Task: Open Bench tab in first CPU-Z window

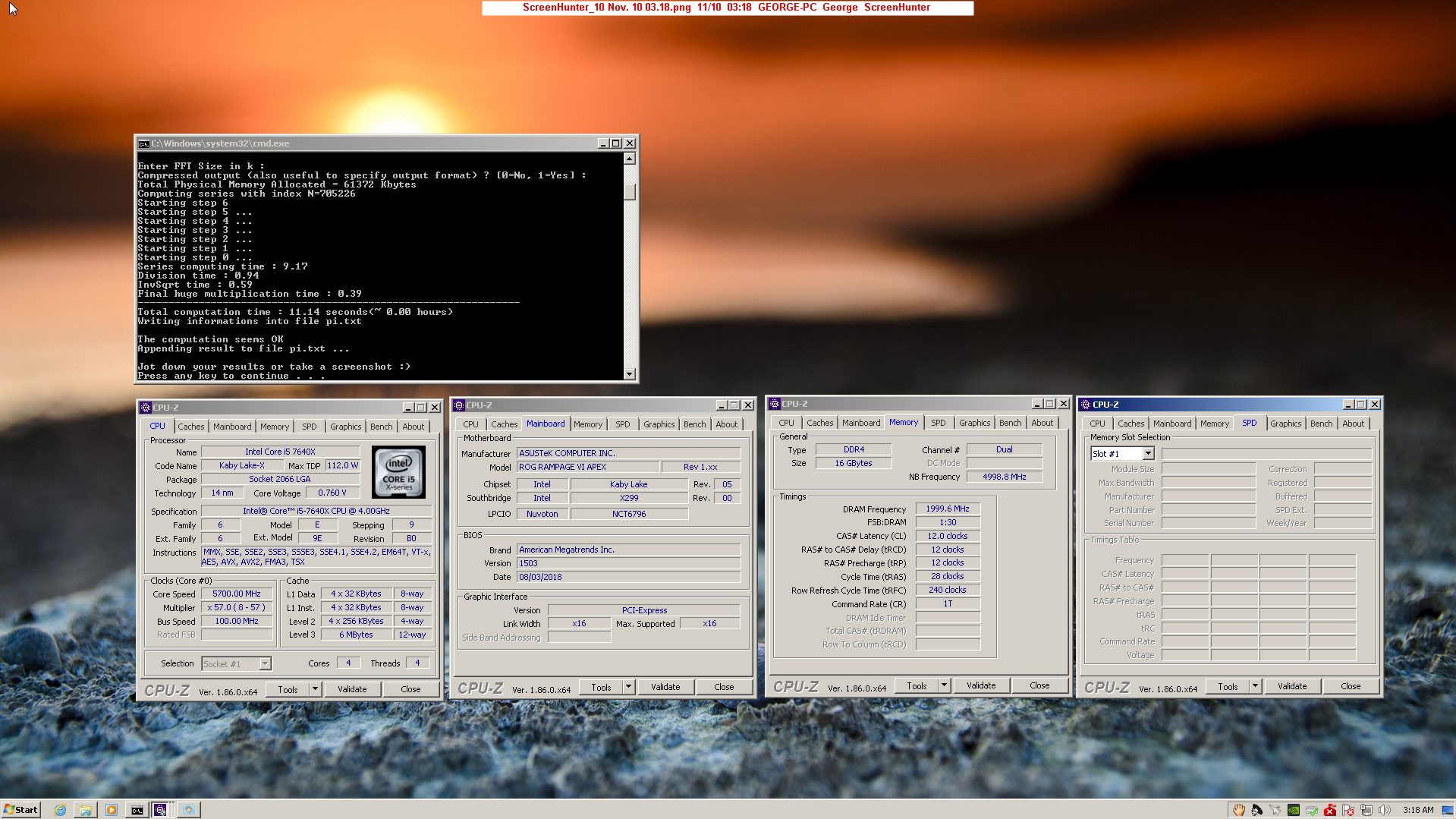Action: [382, 427]
